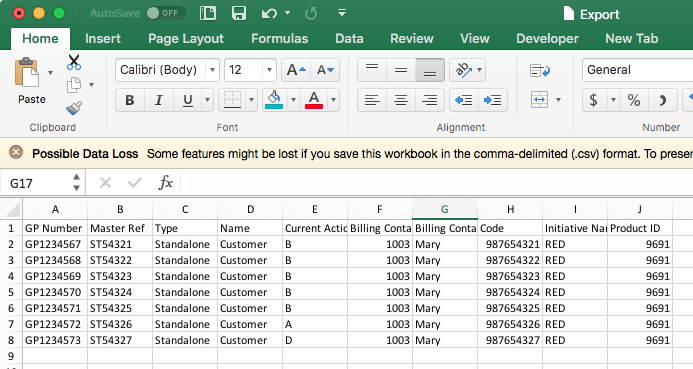Expand the fill color dropdown arrow
Image resolution: width=693 pixels, height=369 pixels.
click(x=293, y=100)
